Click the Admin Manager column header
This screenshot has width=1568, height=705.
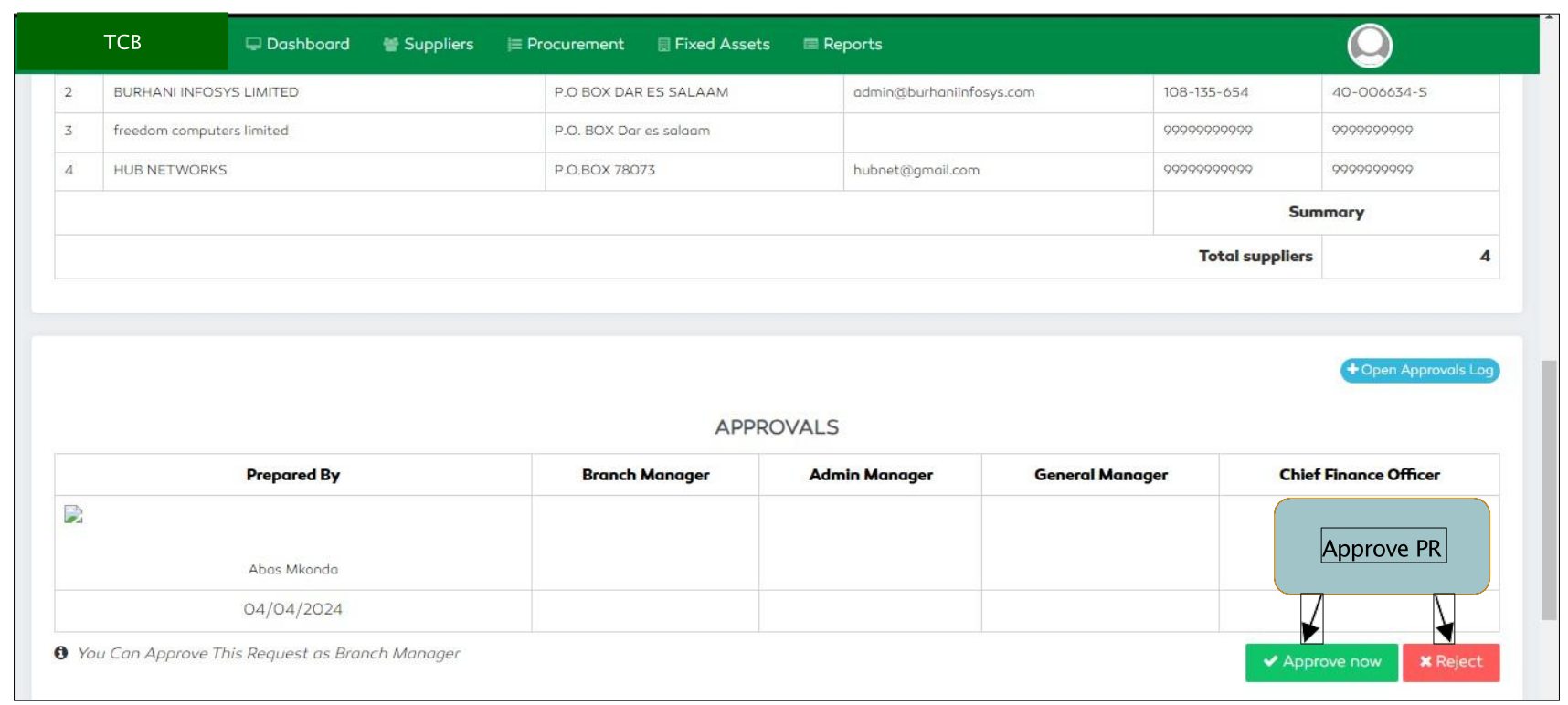point(871,475)
